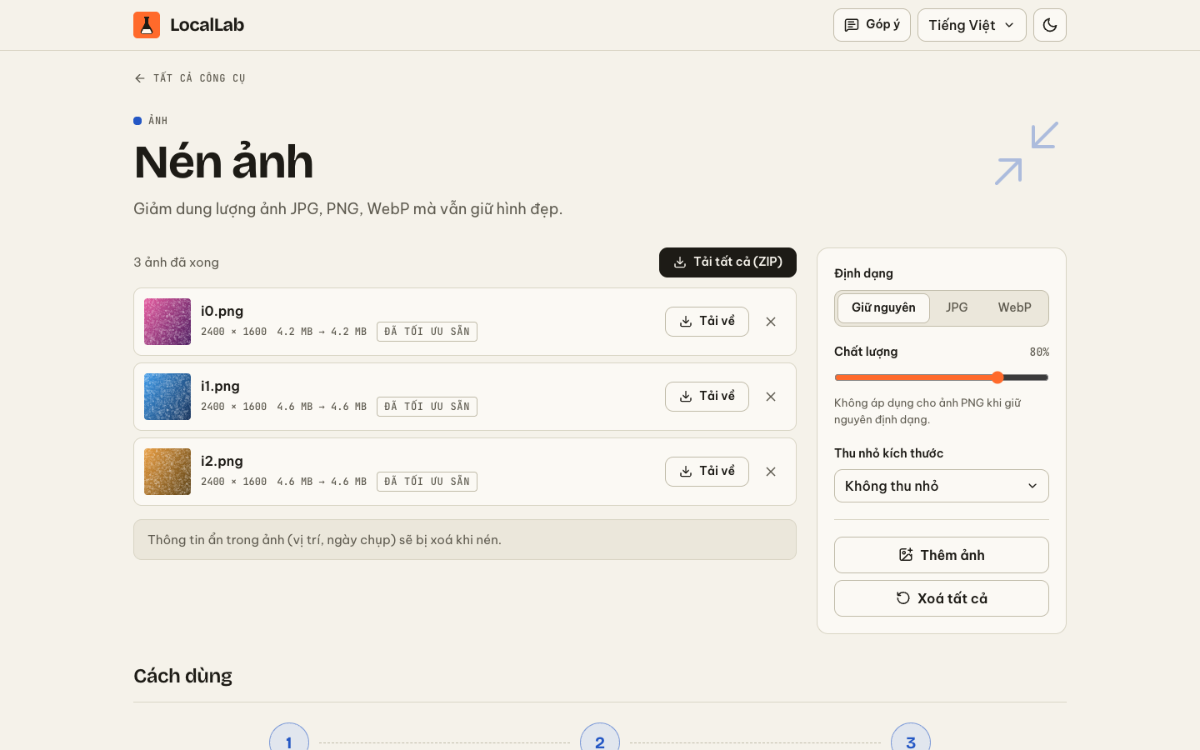The width and height of the screenshot is (1200, 750).
Task: Open the Tiếng Việt language dropdown
Action: tap(972, 25)
